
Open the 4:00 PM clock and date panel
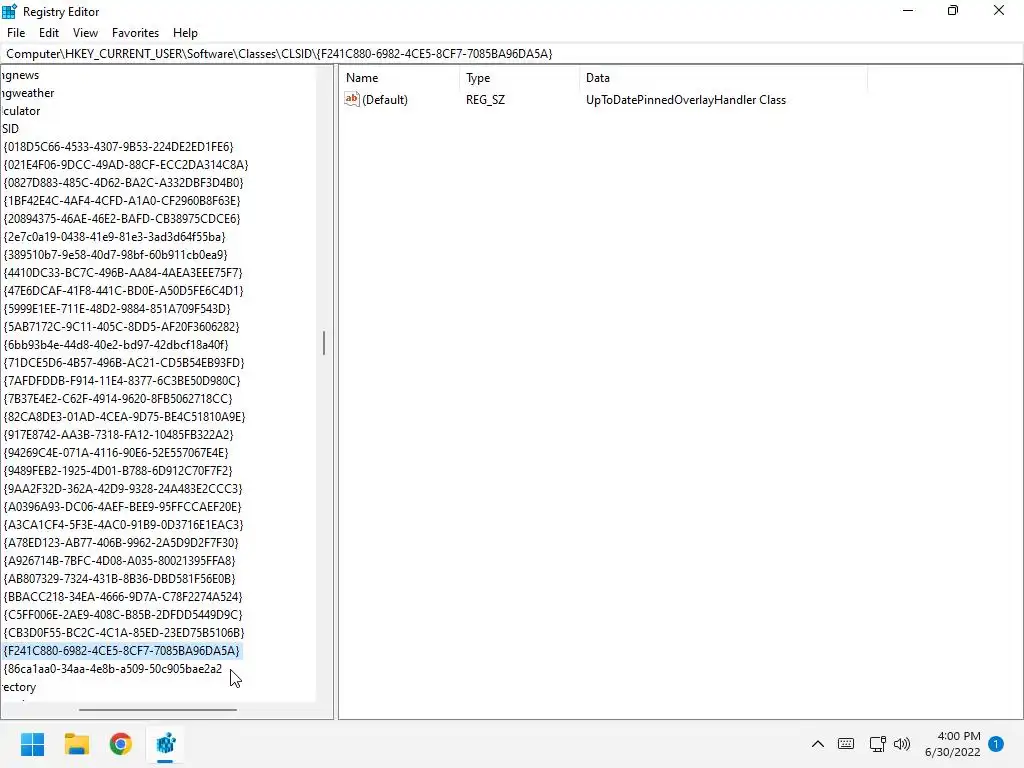(953, 744)
